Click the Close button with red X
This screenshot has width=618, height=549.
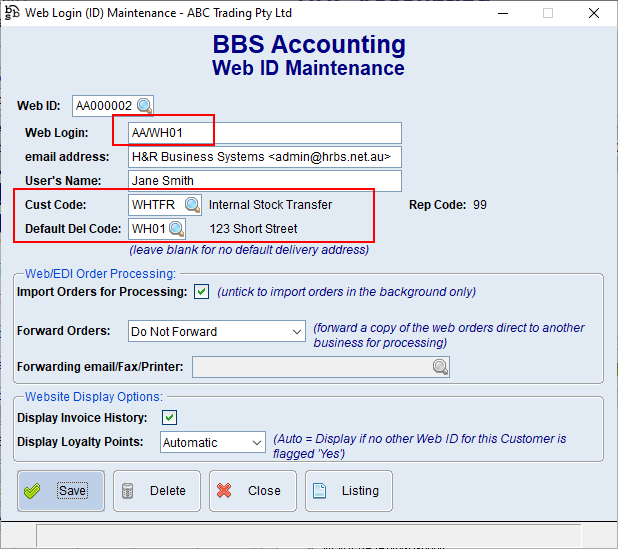(252, 491)
